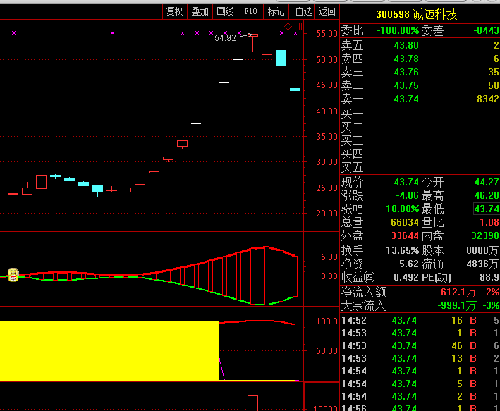This screenshot has height=411, width=500.
Task: Click the yellow filled area in lower panel
Action: (109, 351)
